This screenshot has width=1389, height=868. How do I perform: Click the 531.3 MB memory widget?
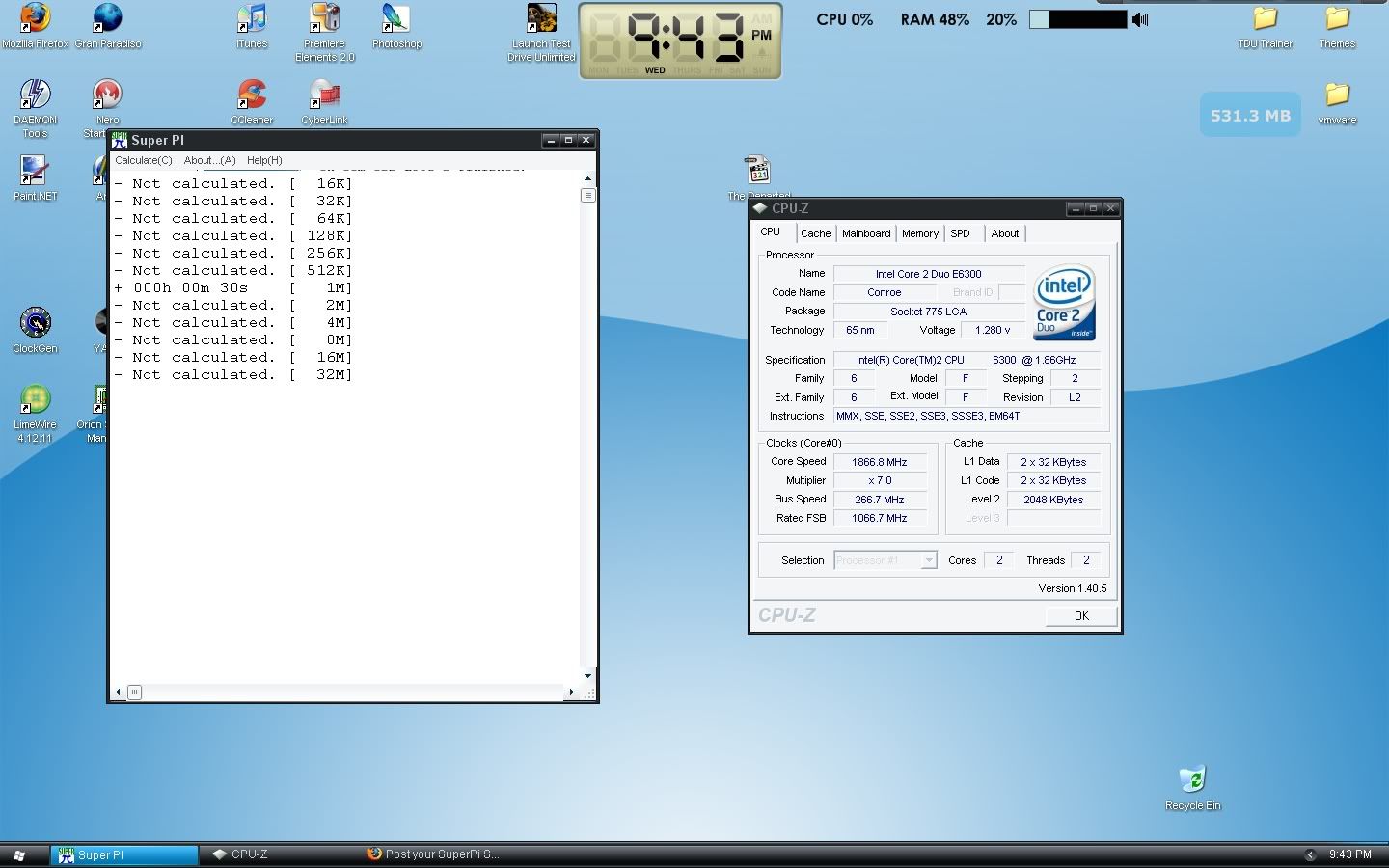click(1250, 115)
